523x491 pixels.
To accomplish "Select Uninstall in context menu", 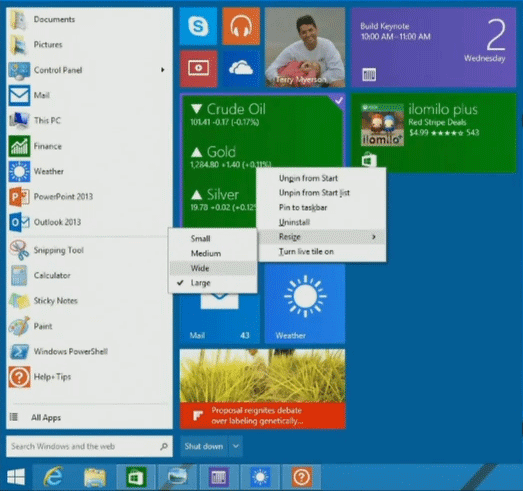I will tap(322, 222).
